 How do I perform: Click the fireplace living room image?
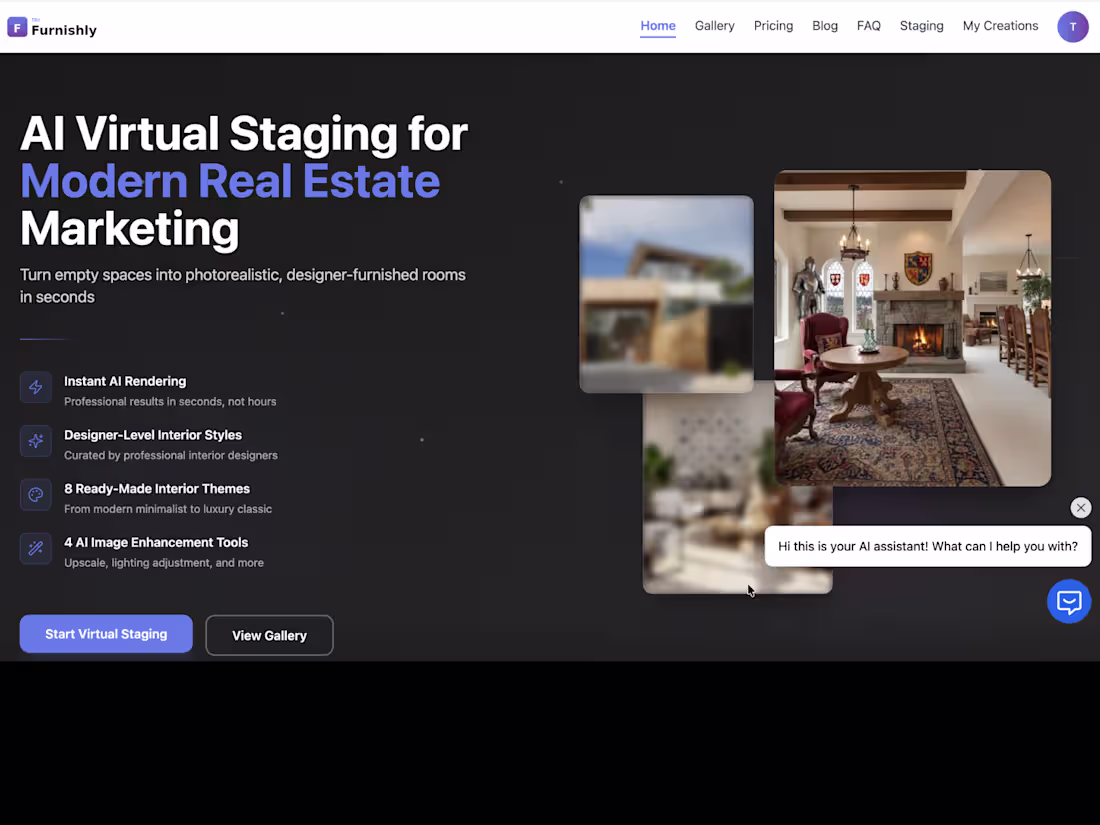[912, 328]
